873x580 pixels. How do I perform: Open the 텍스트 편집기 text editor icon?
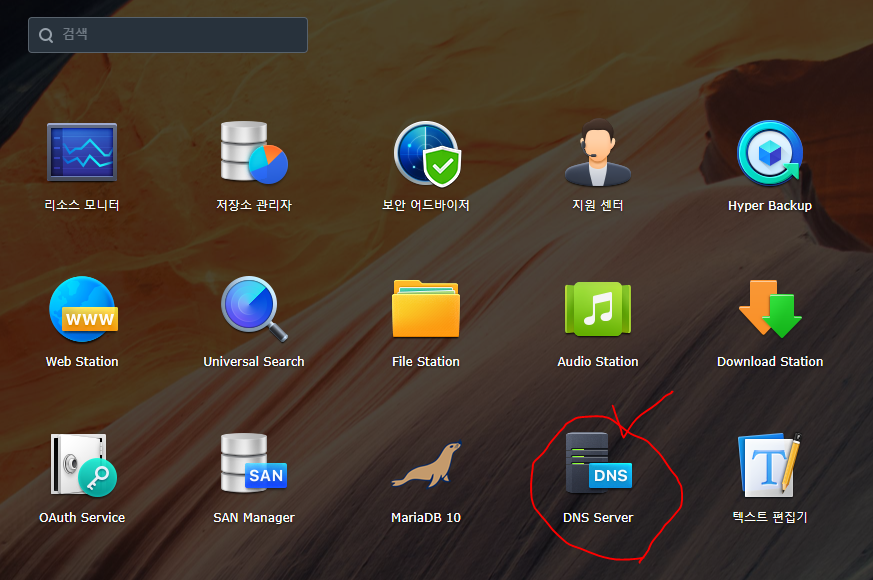tap(770, 465)
